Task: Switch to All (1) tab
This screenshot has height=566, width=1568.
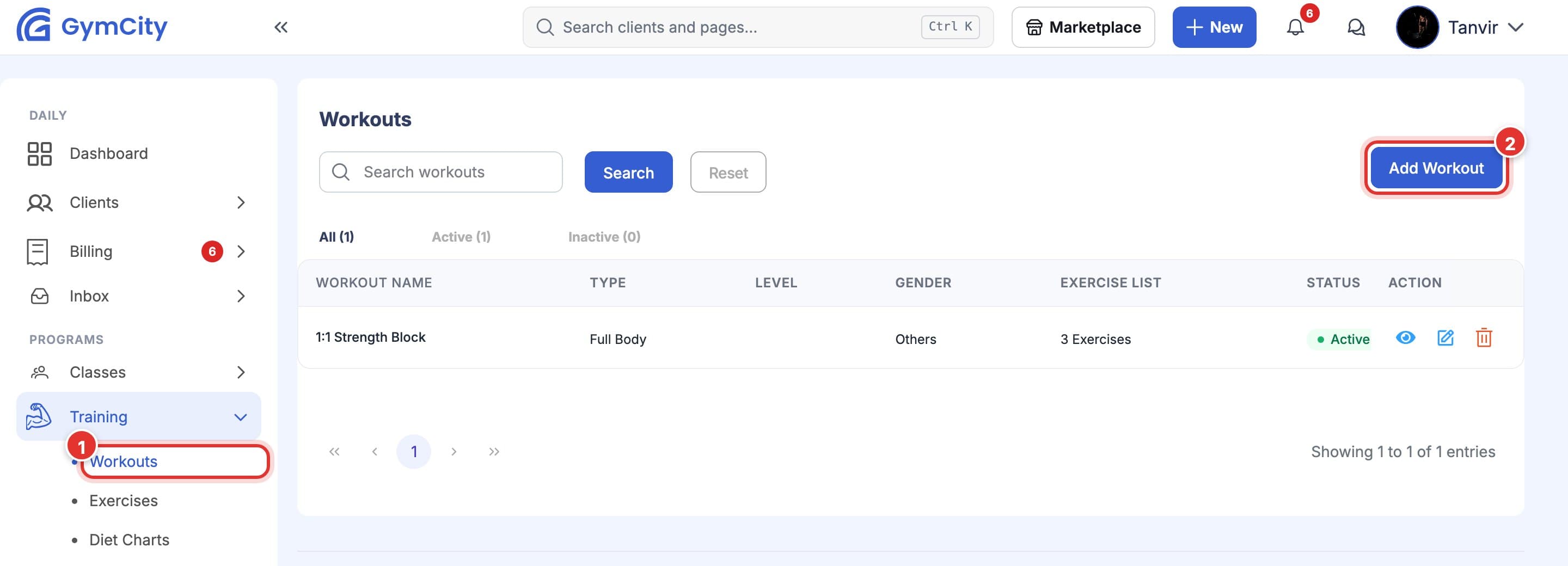Action: point(336,237)
